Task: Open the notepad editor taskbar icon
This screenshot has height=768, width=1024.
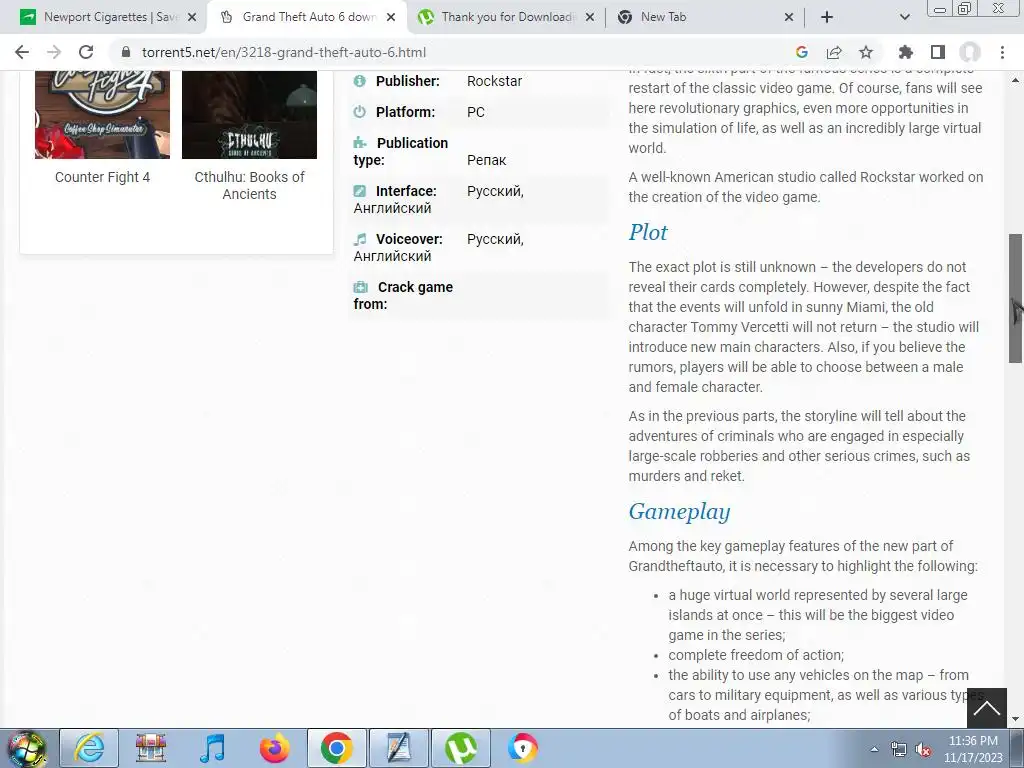Action: [398, 748]
